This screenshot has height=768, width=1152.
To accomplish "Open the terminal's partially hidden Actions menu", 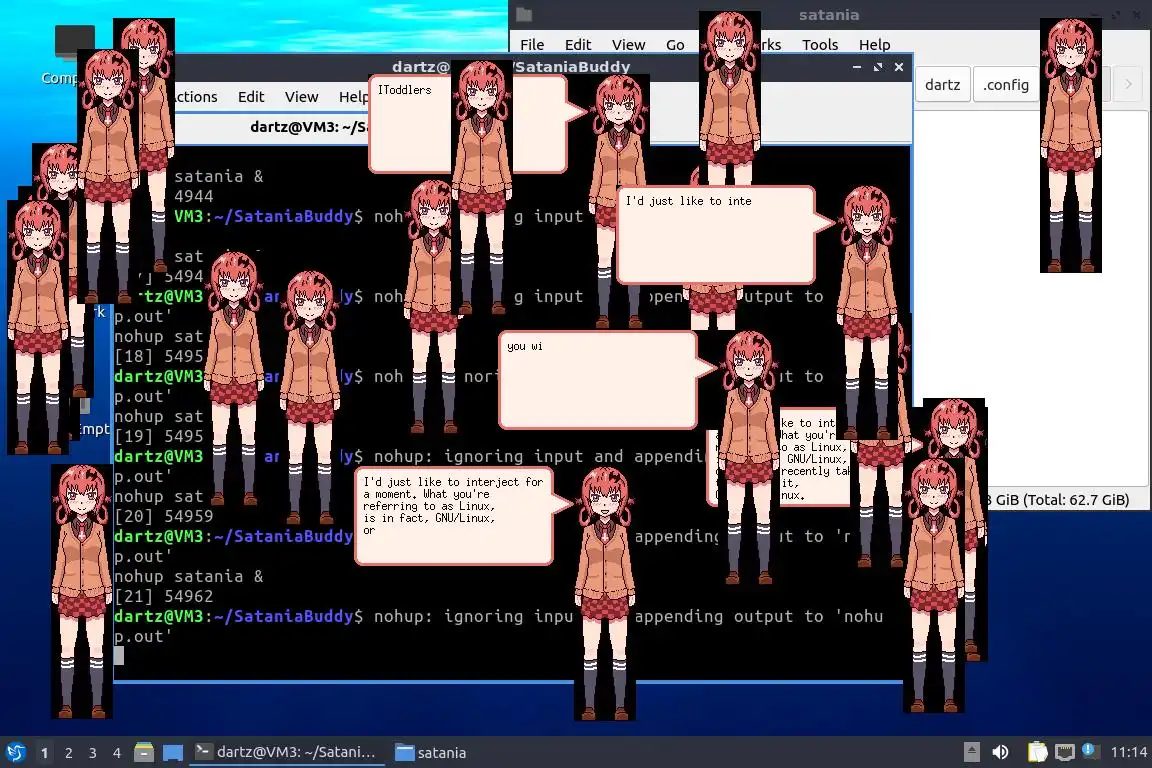I will [x=196, y=96].
